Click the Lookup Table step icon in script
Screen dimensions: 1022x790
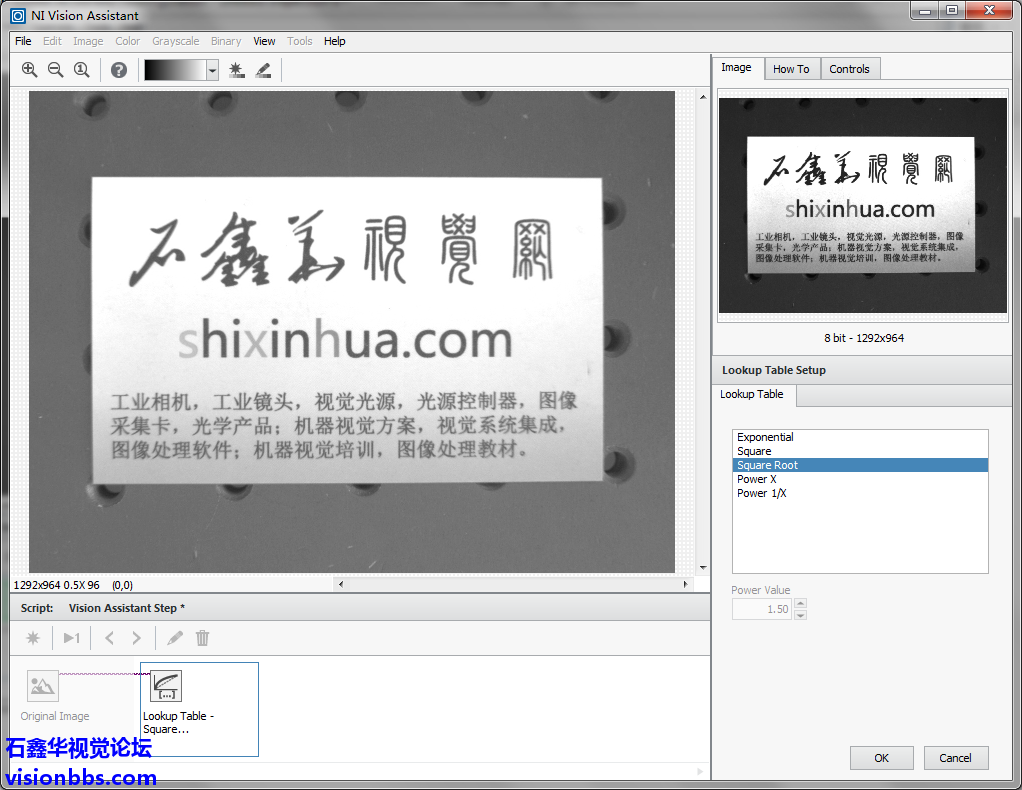click(x=166, y=686)
